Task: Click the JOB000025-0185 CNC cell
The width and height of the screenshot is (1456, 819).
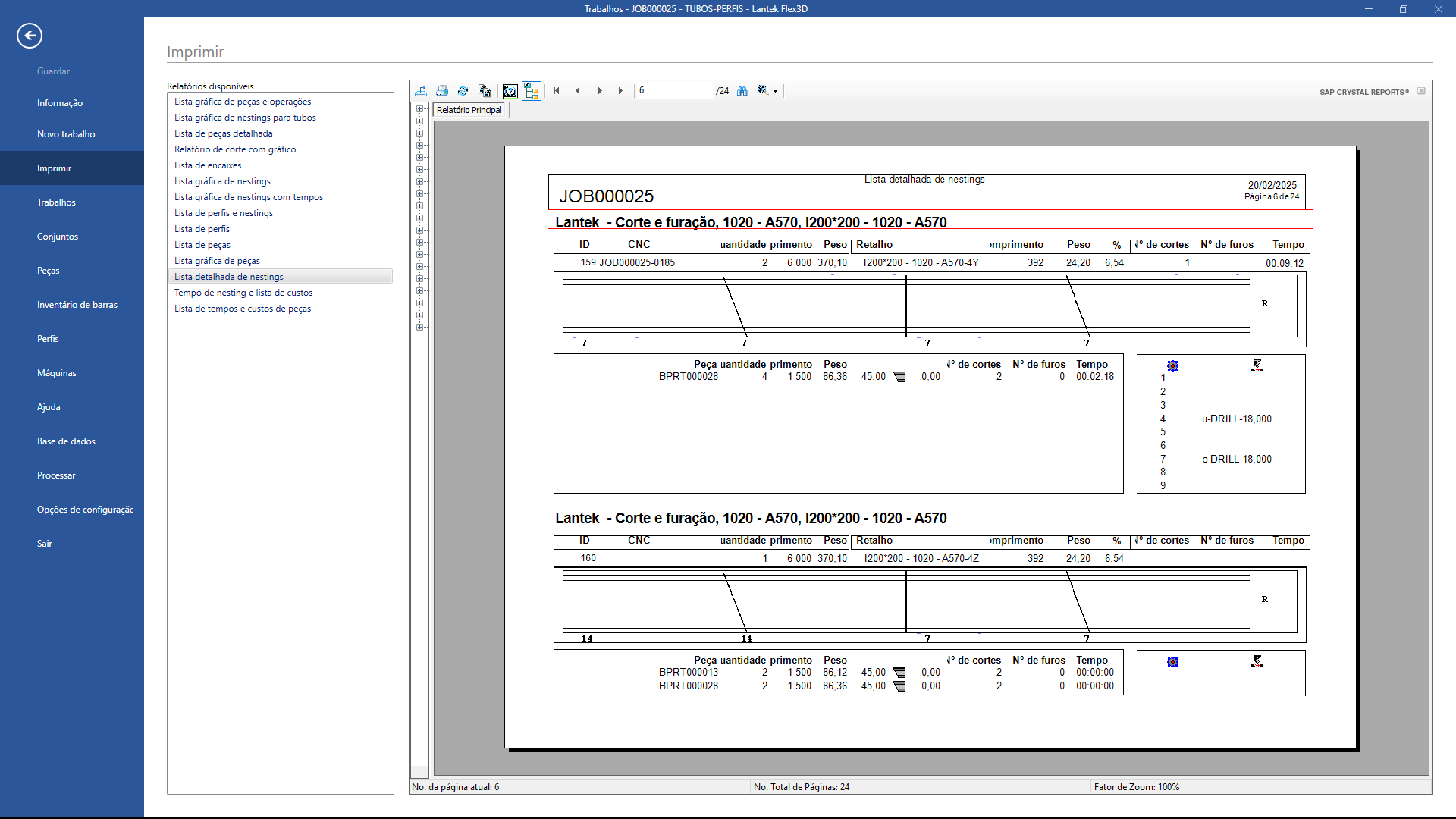Action: pyautogui.click(x=637, y=263)
